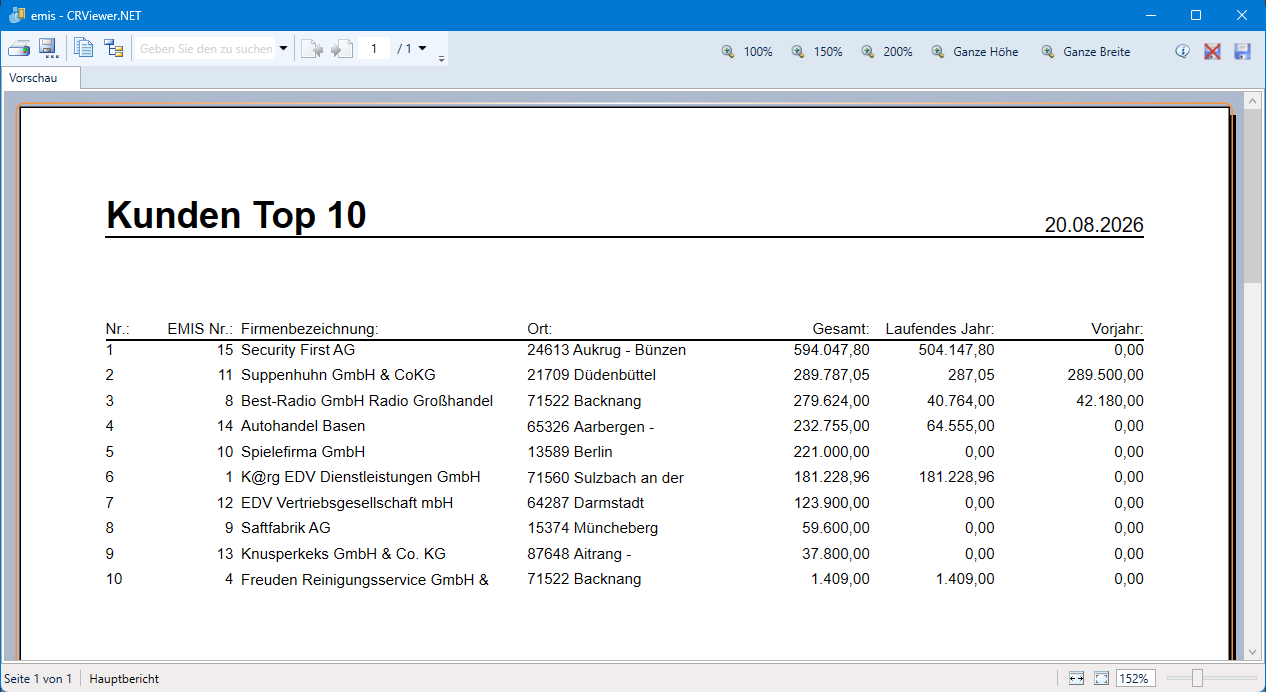Click the export report disk icon
The image size is (1266, 692).
pos(47,48)
